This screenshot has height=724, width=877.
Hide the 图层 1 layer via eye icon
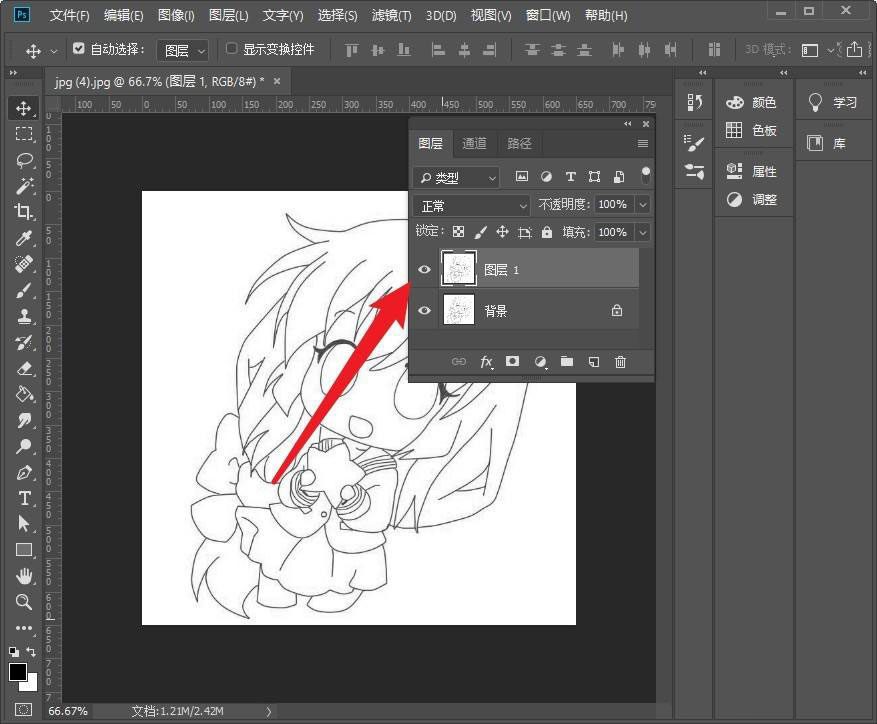click(425, 270)
